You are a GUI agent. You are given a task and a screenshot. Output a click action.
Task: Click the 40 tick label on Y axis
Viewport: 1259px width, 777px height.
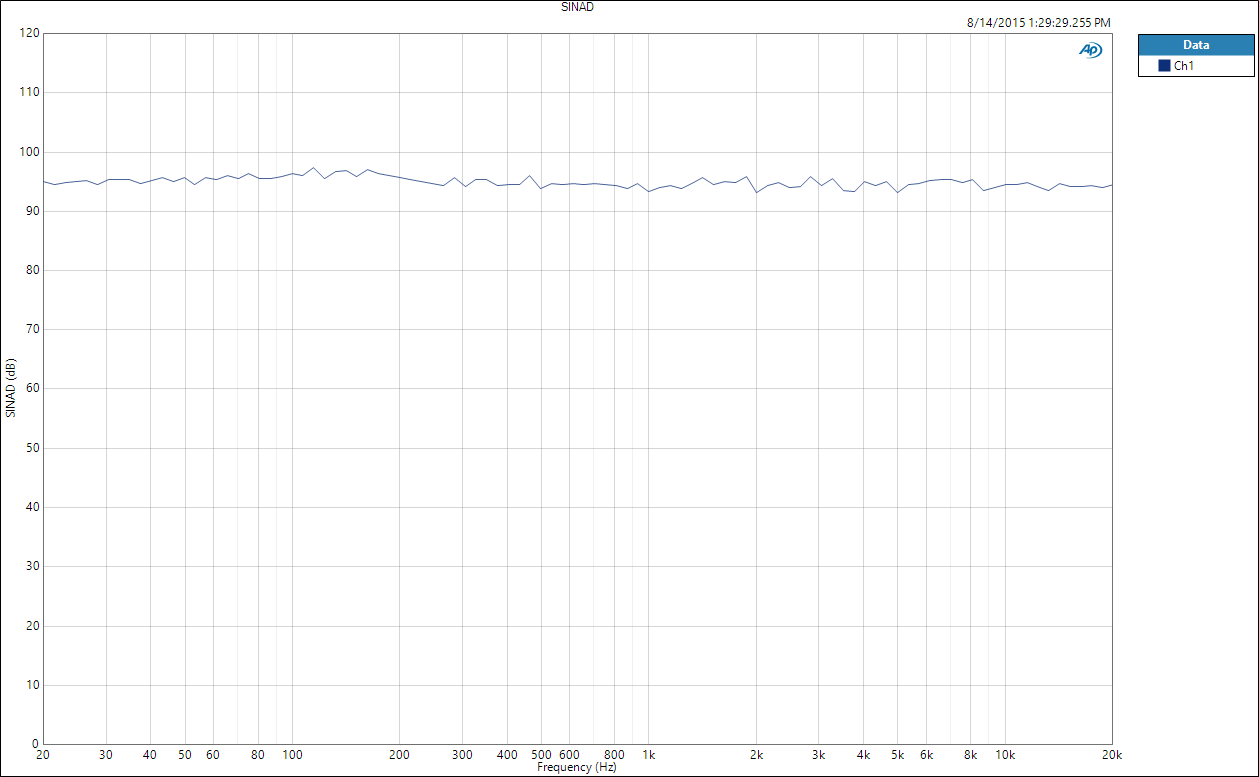pos(33,507)
